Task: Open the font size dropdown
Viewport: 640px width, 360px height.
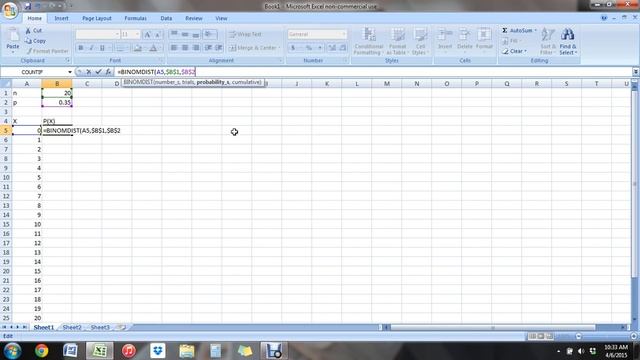Action: [138, 34]
